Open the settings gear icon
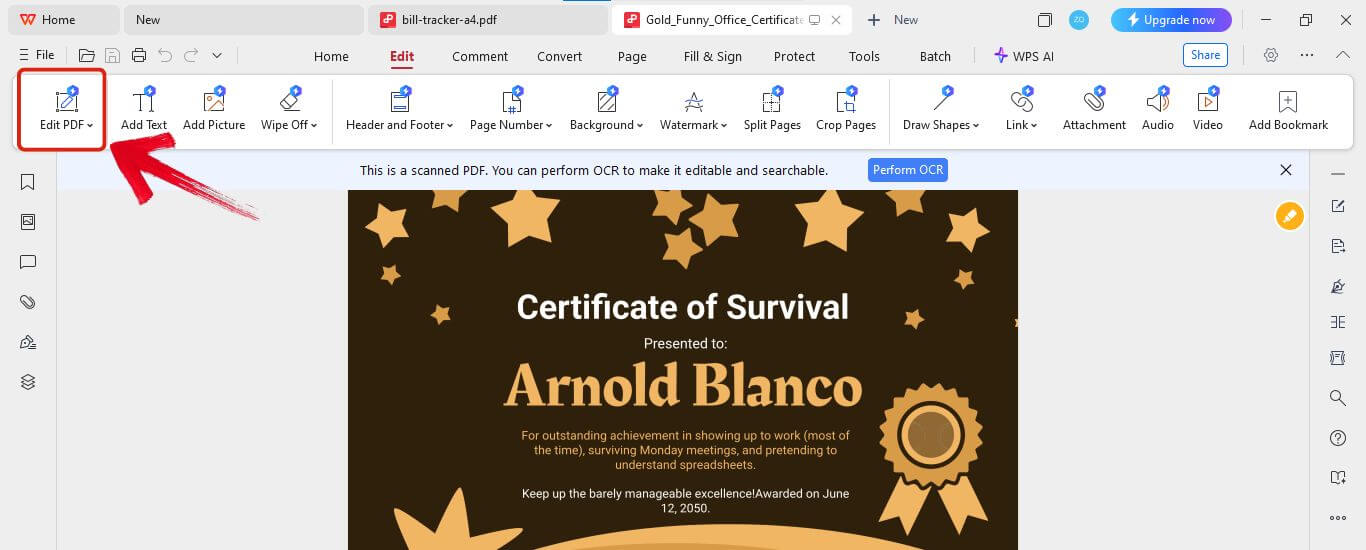Image resolution: width=1366 pixels, height=550 pixels. (1271, 56)
